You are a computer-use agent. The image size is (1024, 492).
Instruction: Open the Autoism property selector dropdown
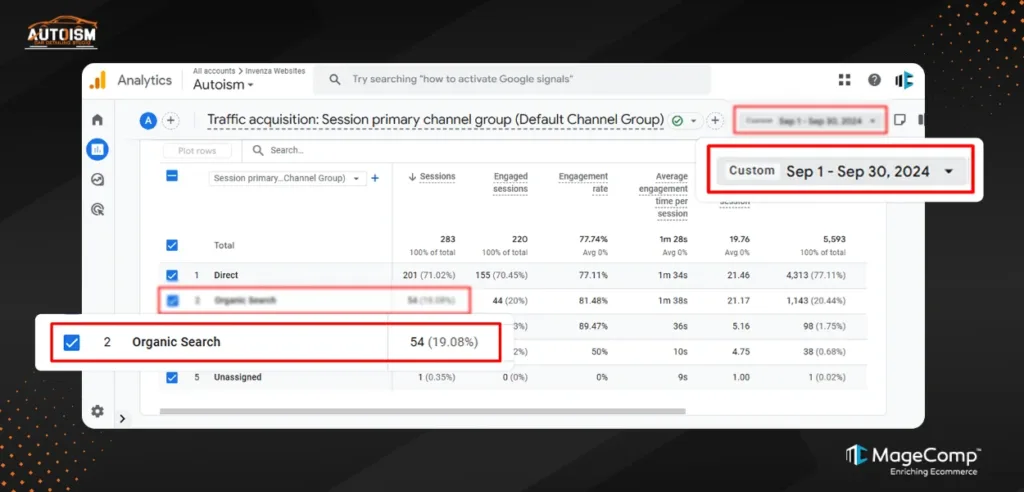(x=222, y=85)
